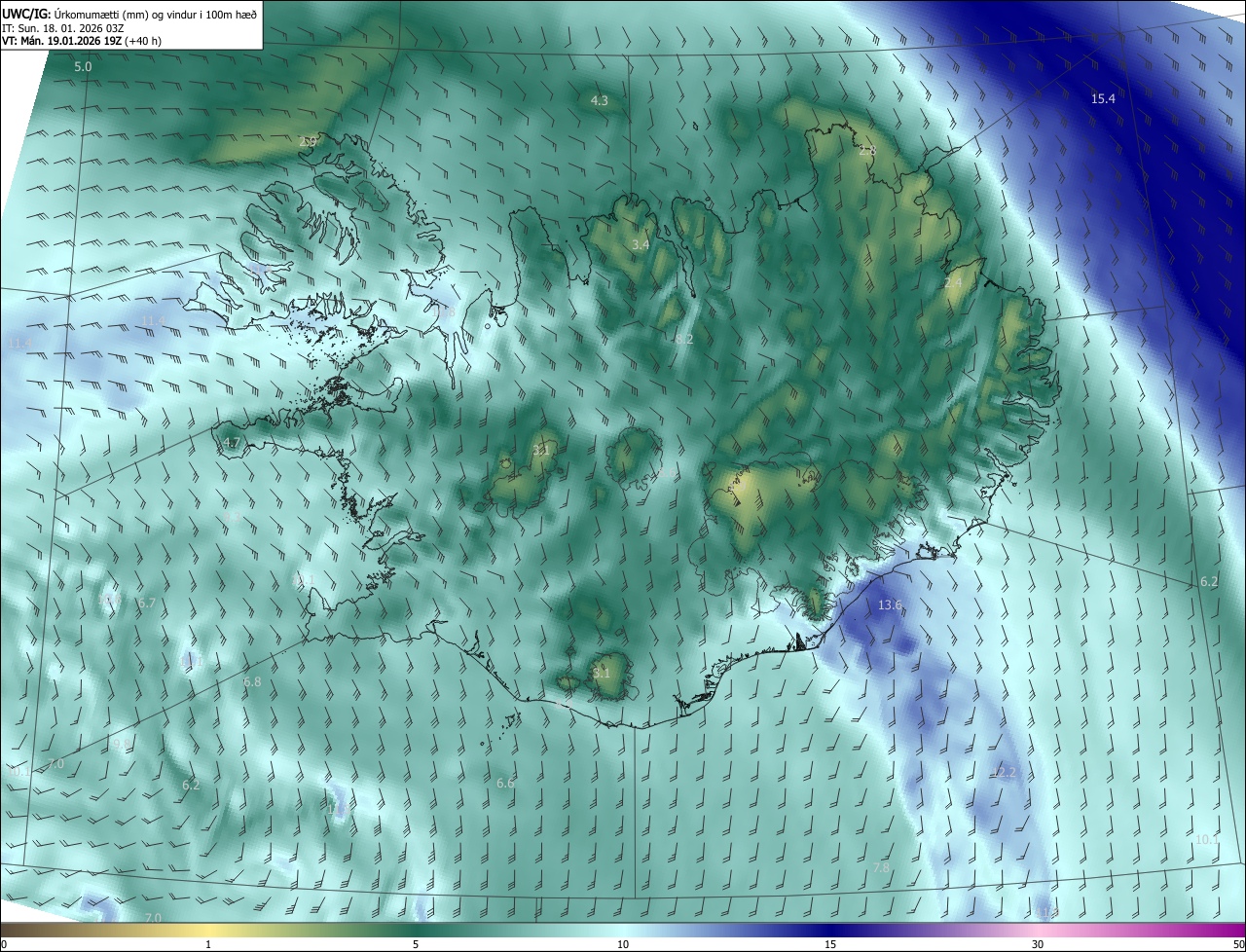Click the 2.9 value near Westfjords

pos(308,142)
